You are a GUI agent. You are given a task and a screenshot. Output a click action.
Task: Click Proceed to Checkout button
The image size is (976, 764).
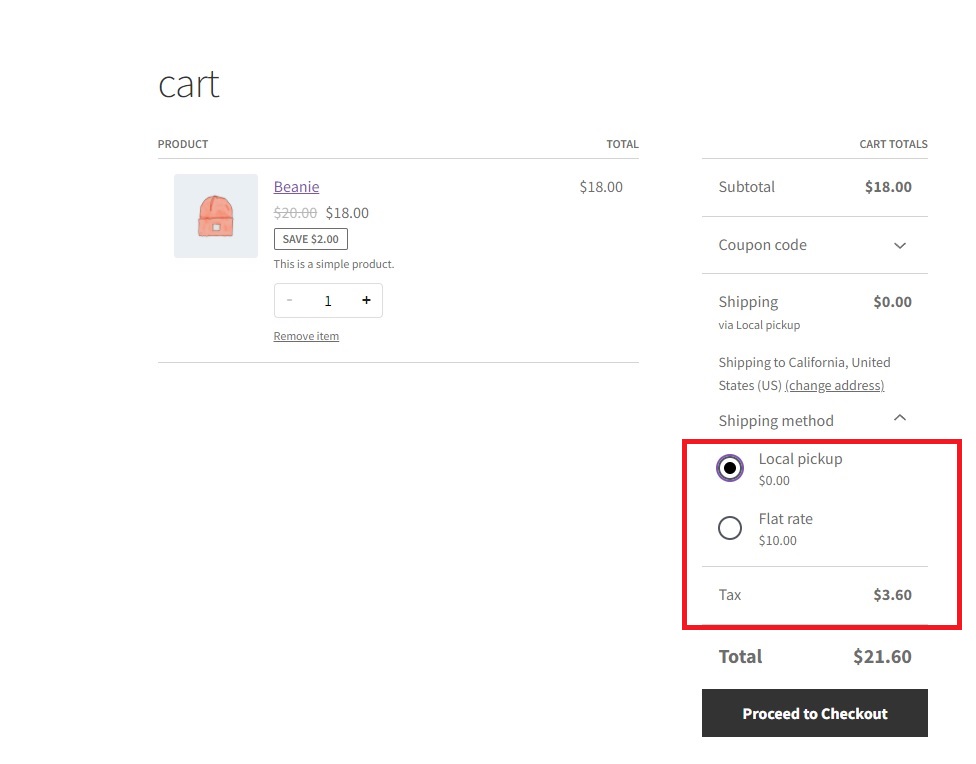[x=815, y=714]
